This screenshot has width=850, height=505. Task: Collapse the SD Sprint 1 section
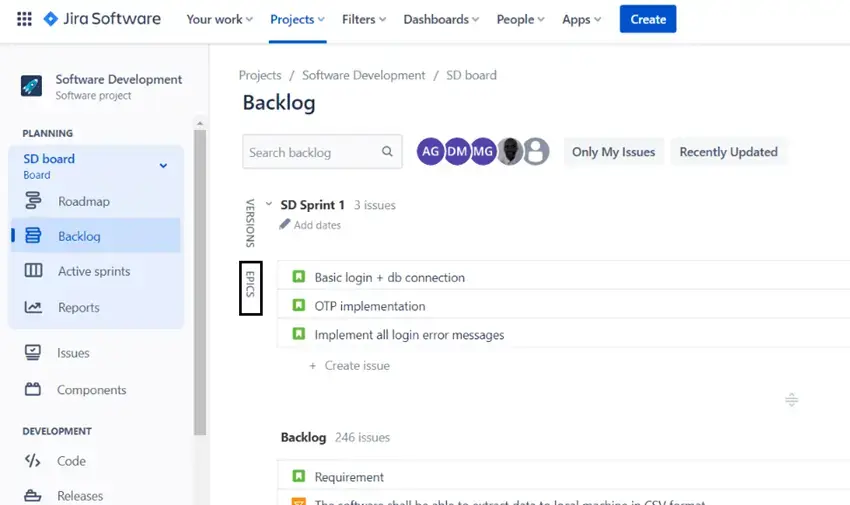click(268, 205)
